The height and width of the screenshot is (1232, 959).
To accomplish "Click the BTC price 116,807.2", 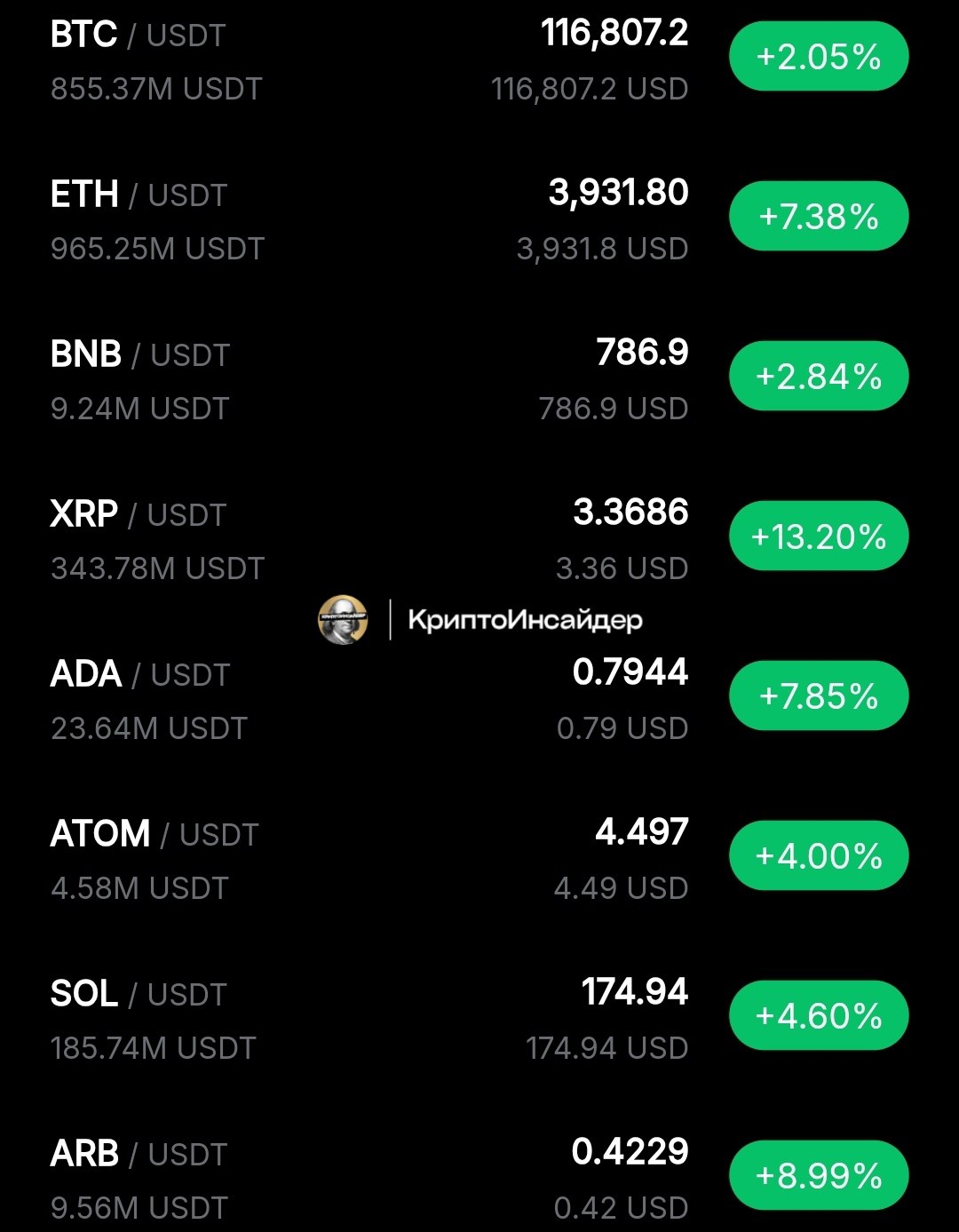I will coord(614,34).
